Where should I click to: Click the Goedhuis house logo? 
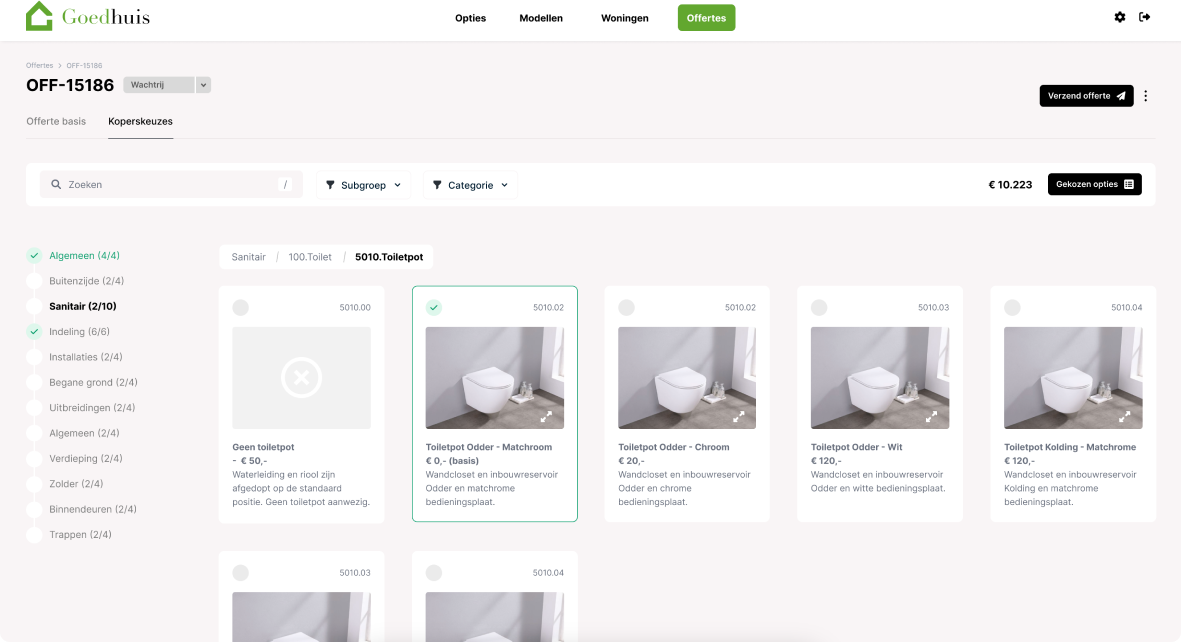click(39, 16)
